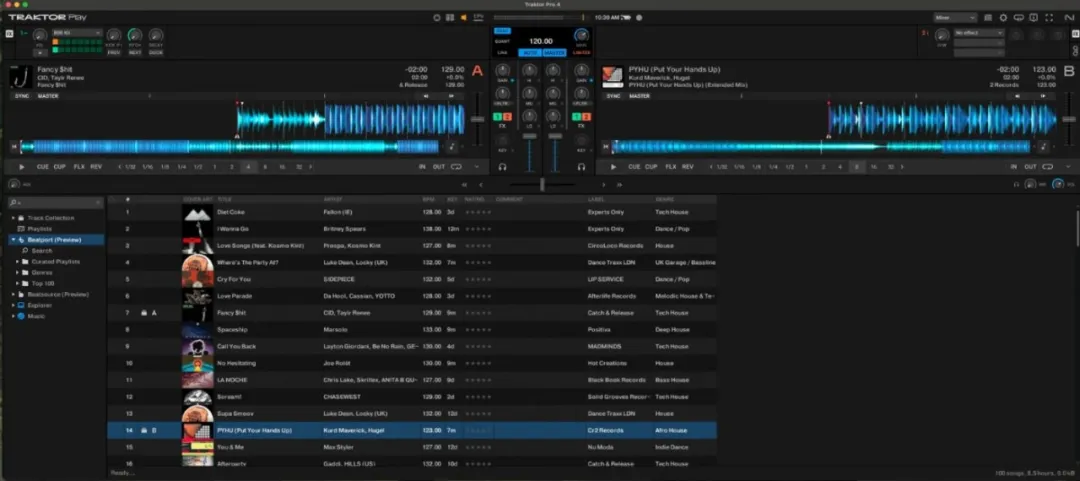Click AUTO master clock button
This screenshot has width=1080, height=481.
tap(529, 52)
